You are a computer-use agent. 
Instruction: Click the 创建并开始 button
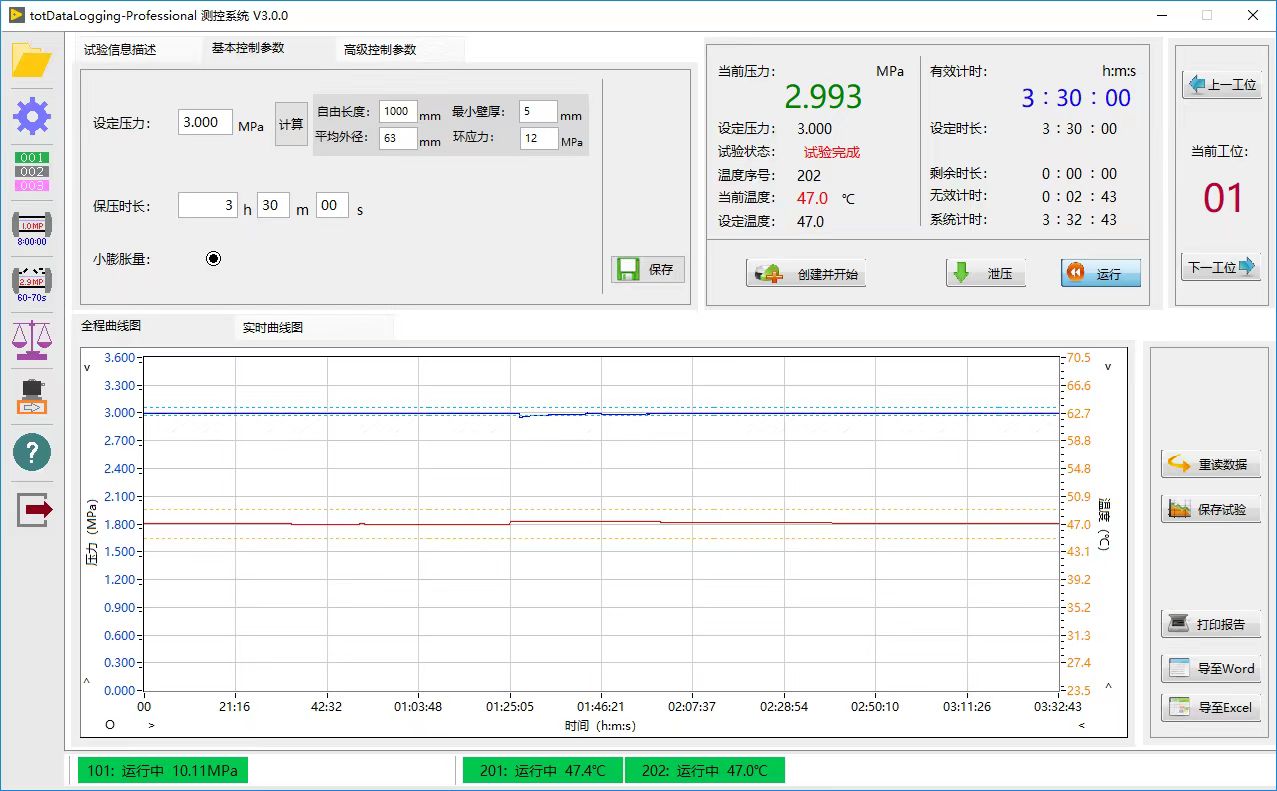[x=806, y=273]
